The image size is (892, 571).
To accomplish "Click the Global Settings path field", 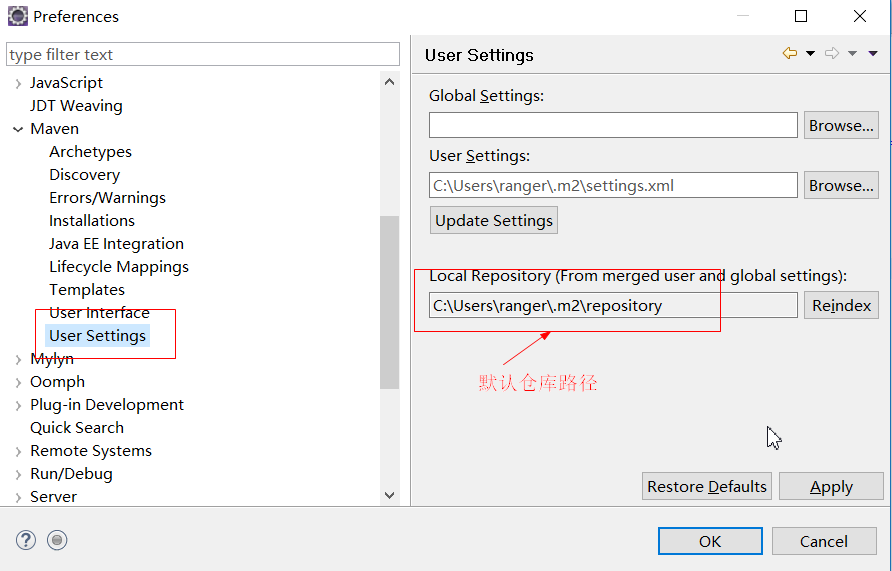I will [x=613, y=125].
